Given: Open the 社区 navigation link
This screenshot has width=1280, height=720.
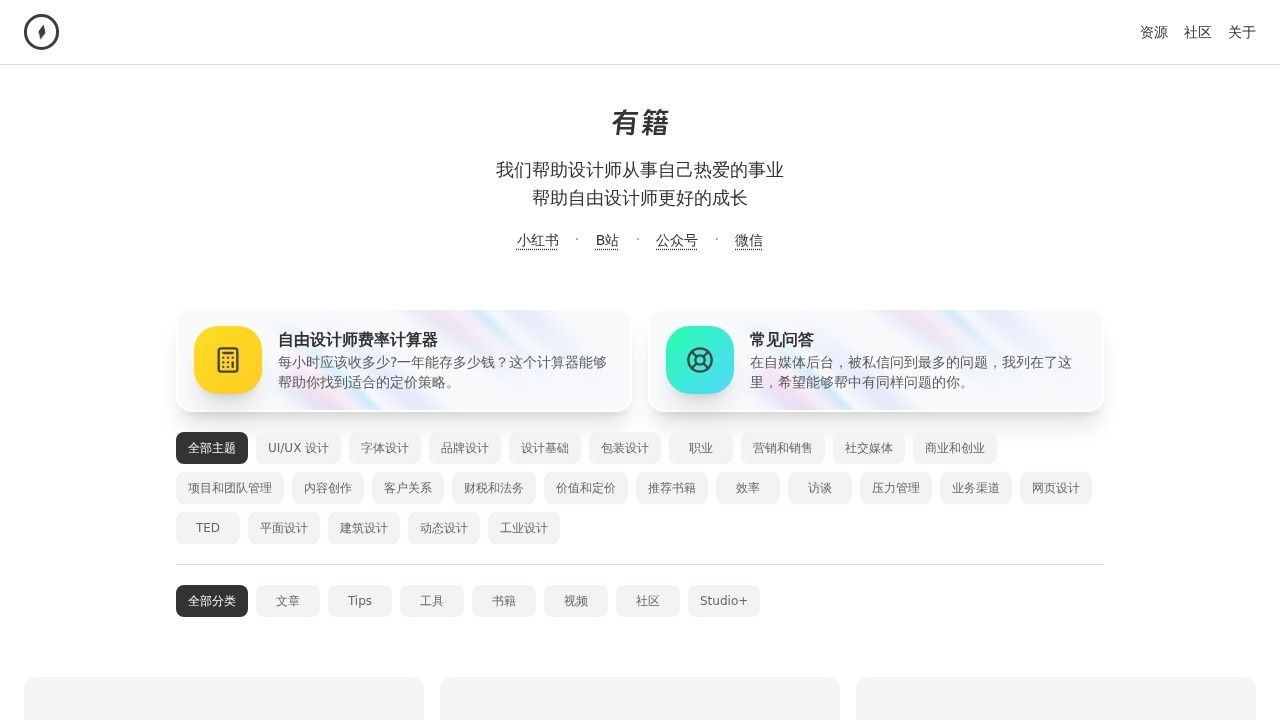Looking at the screenshot, I should (1197, 32).
